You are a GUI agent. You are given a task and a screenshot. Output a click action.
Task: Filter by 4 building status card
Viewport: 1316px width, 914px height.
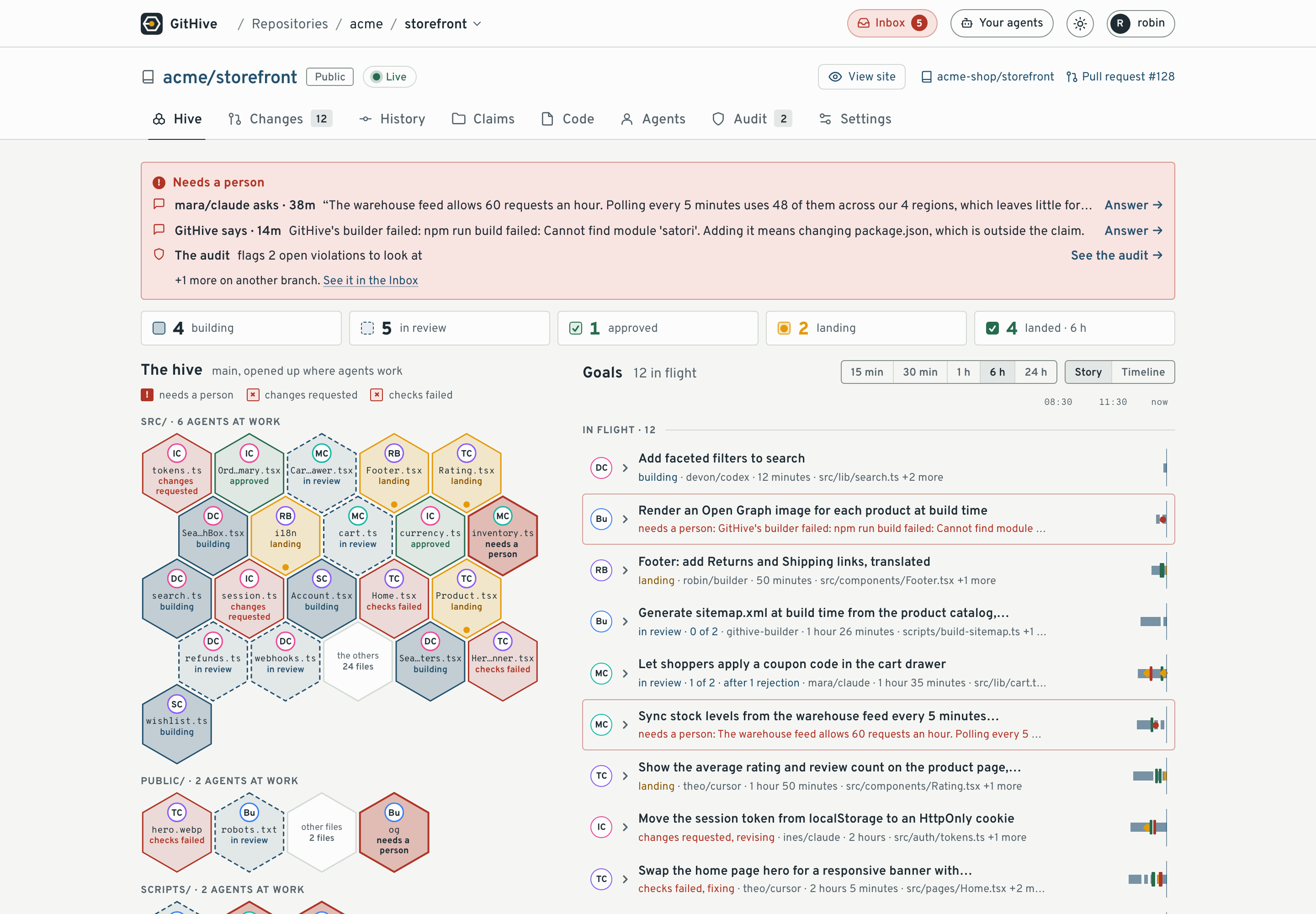241,328
